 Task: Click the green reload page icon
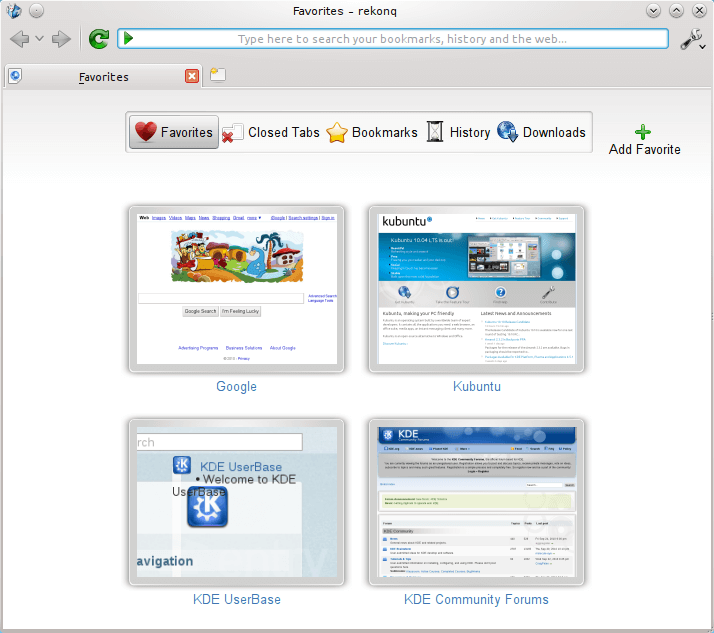98,39
